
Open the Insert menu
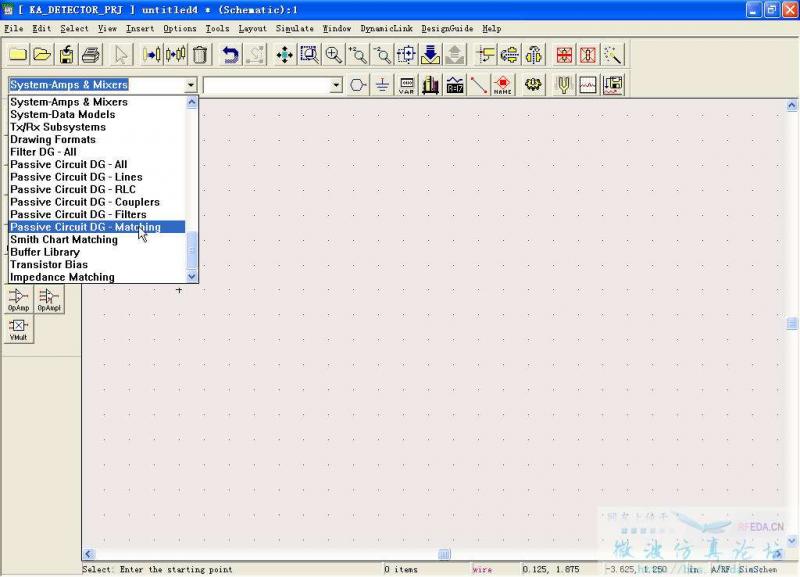pos(140,29)
